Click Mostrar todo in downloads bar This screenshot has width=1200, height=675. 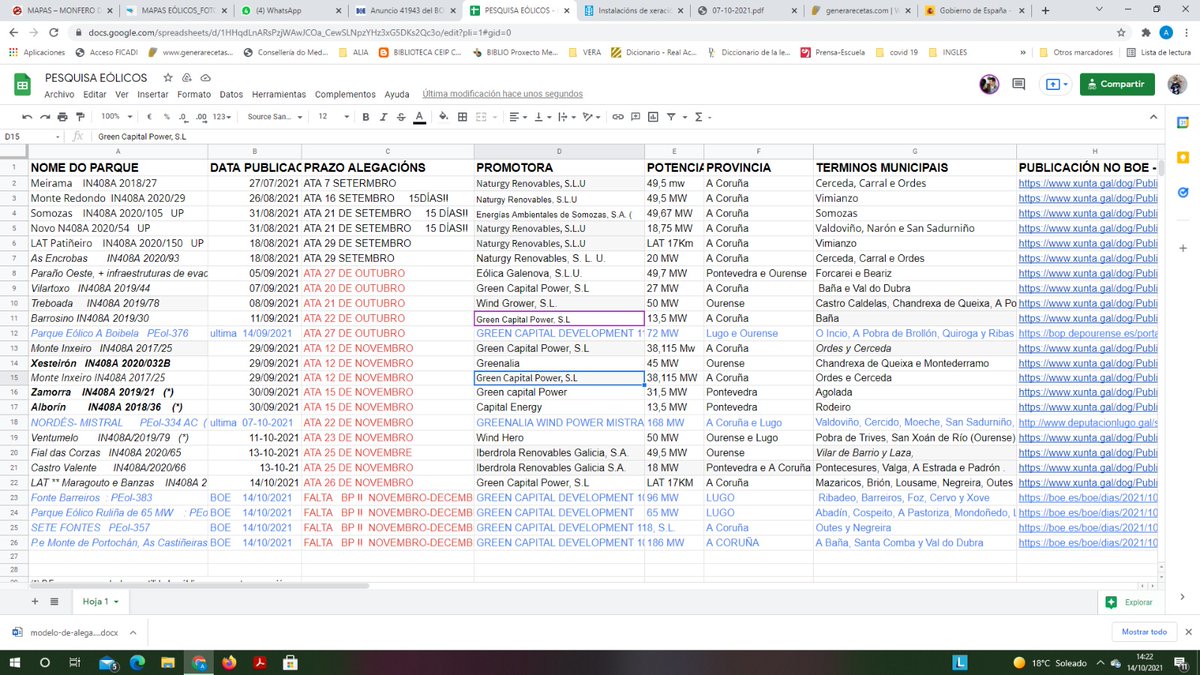[1143, 632]
